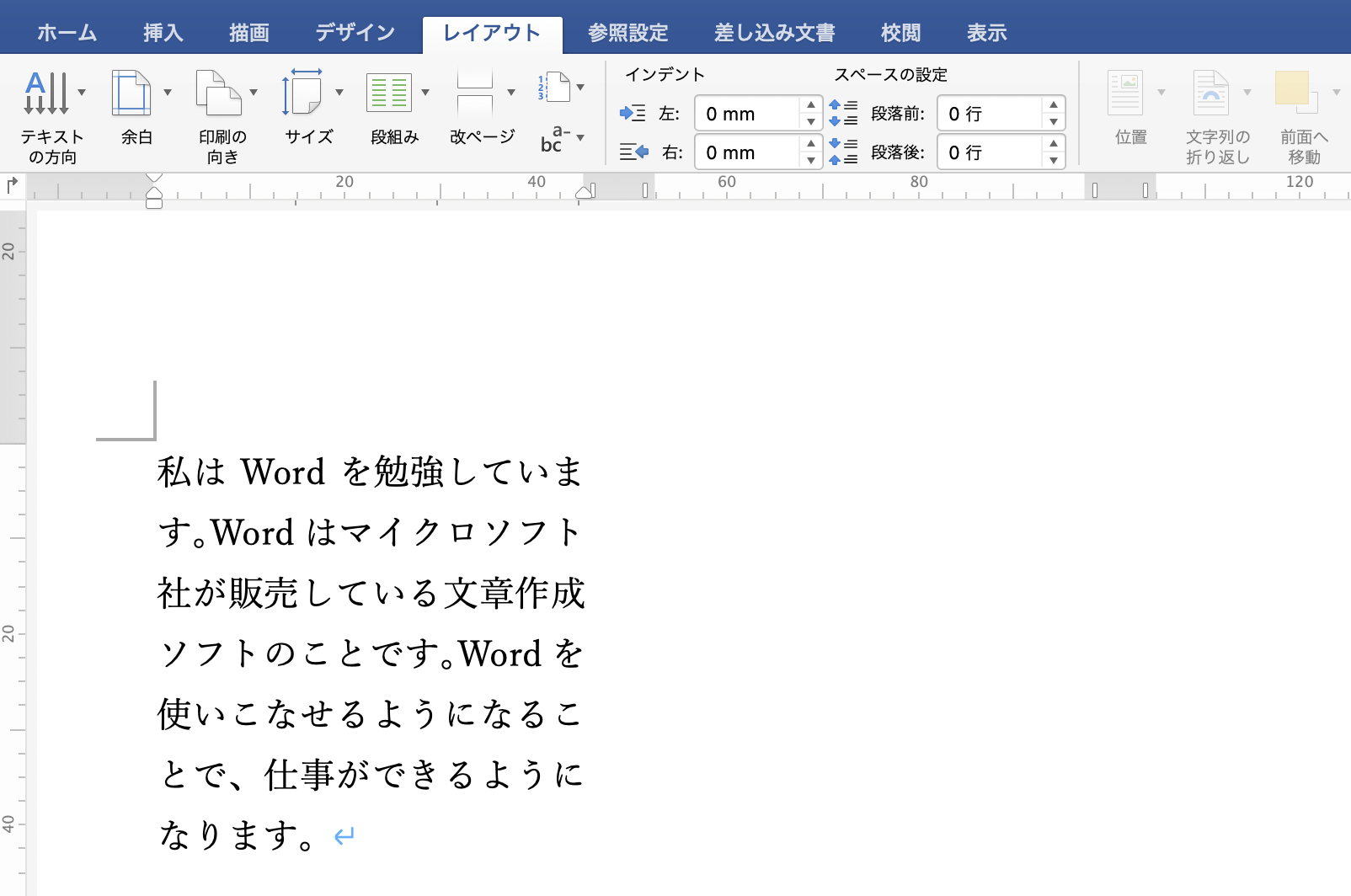Click the 印刷の向き (orientation) icon
1351x896 pixels.
click(x=218, y=93)
